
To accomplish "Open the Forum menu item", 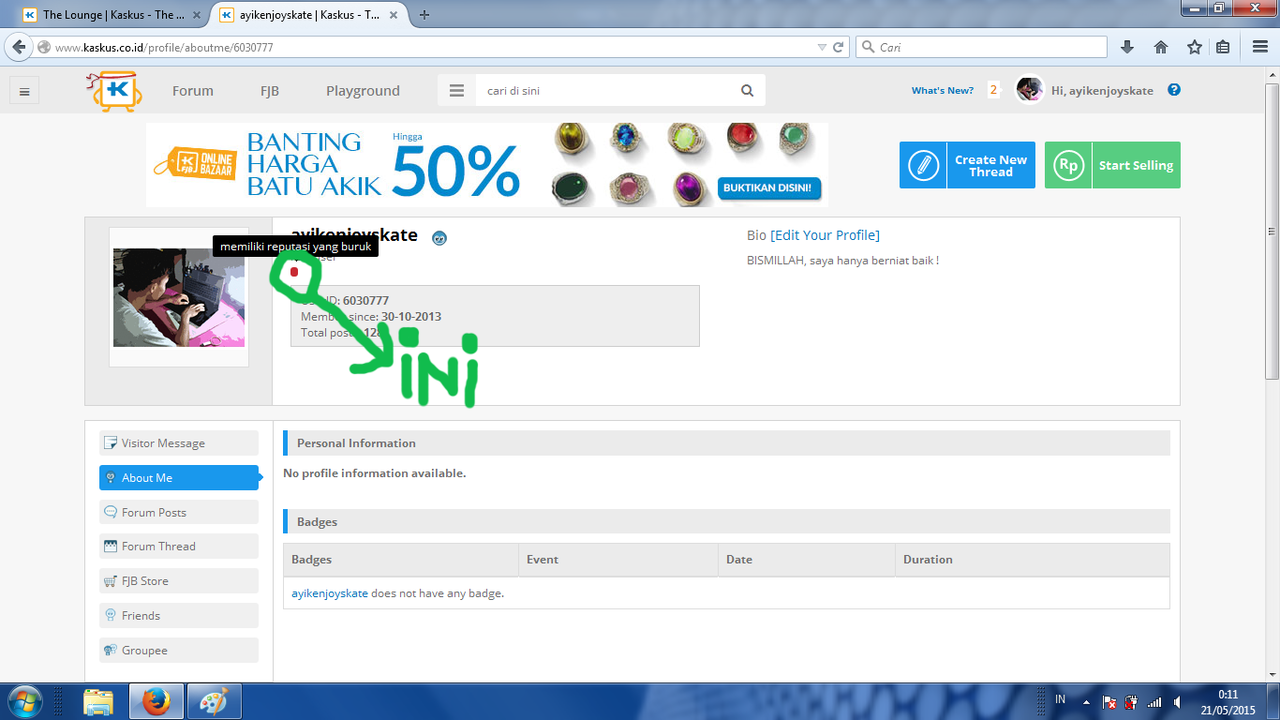I will tap(193, 91).
